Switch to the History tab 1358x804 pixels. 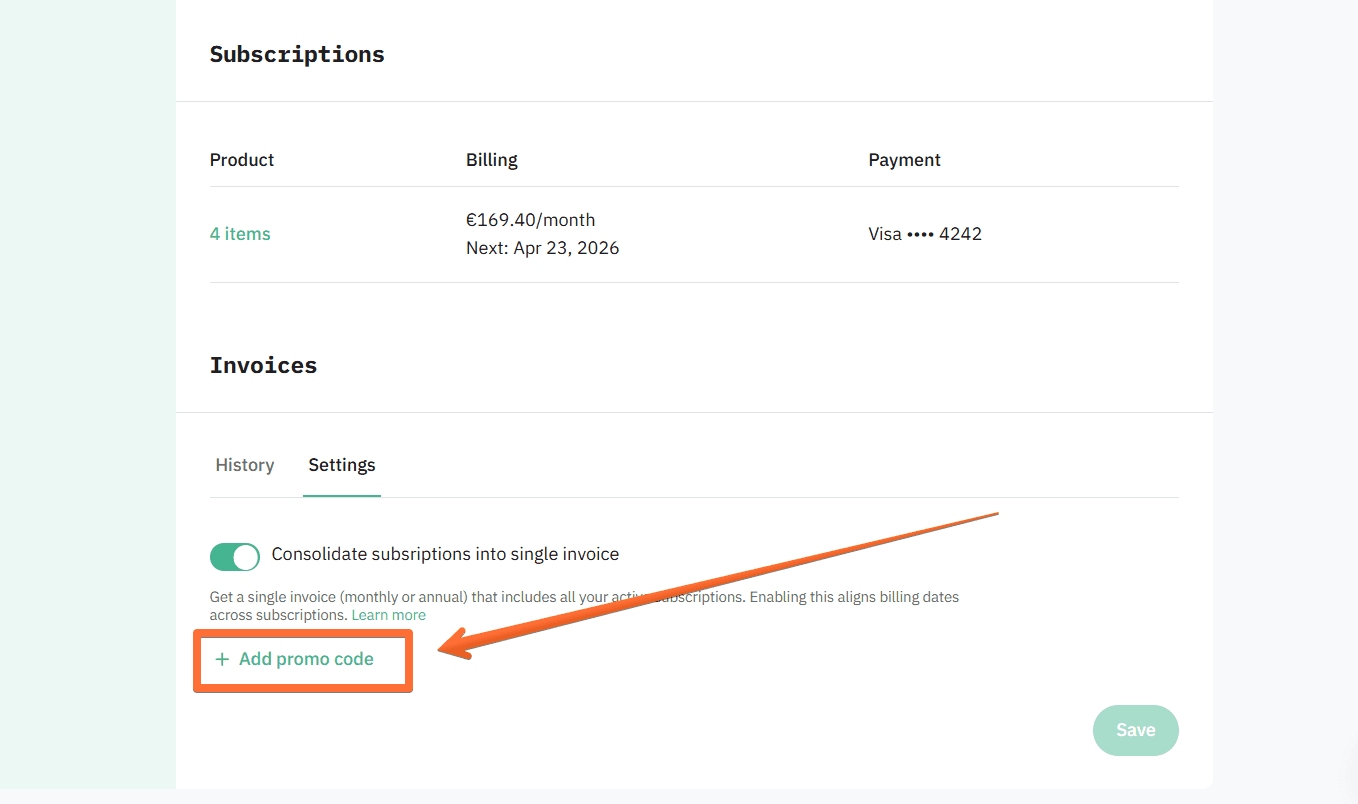tap(244, 464)
